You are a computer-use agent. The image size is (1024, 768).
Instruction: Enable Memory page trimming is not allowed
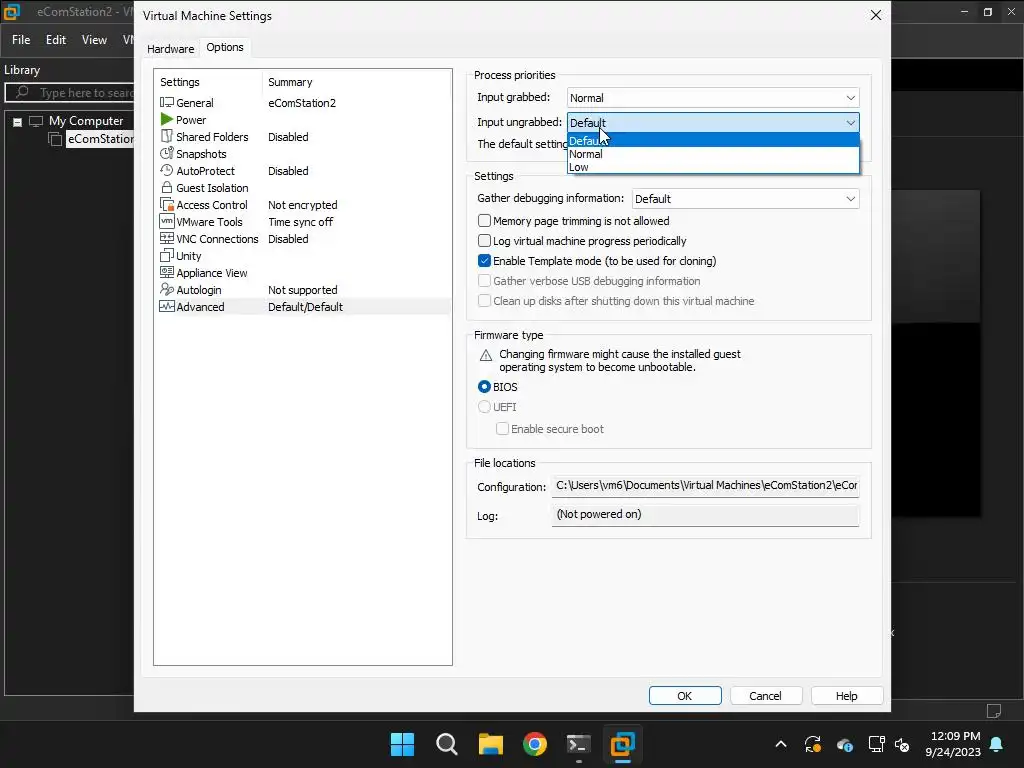[x=485, y=221]
